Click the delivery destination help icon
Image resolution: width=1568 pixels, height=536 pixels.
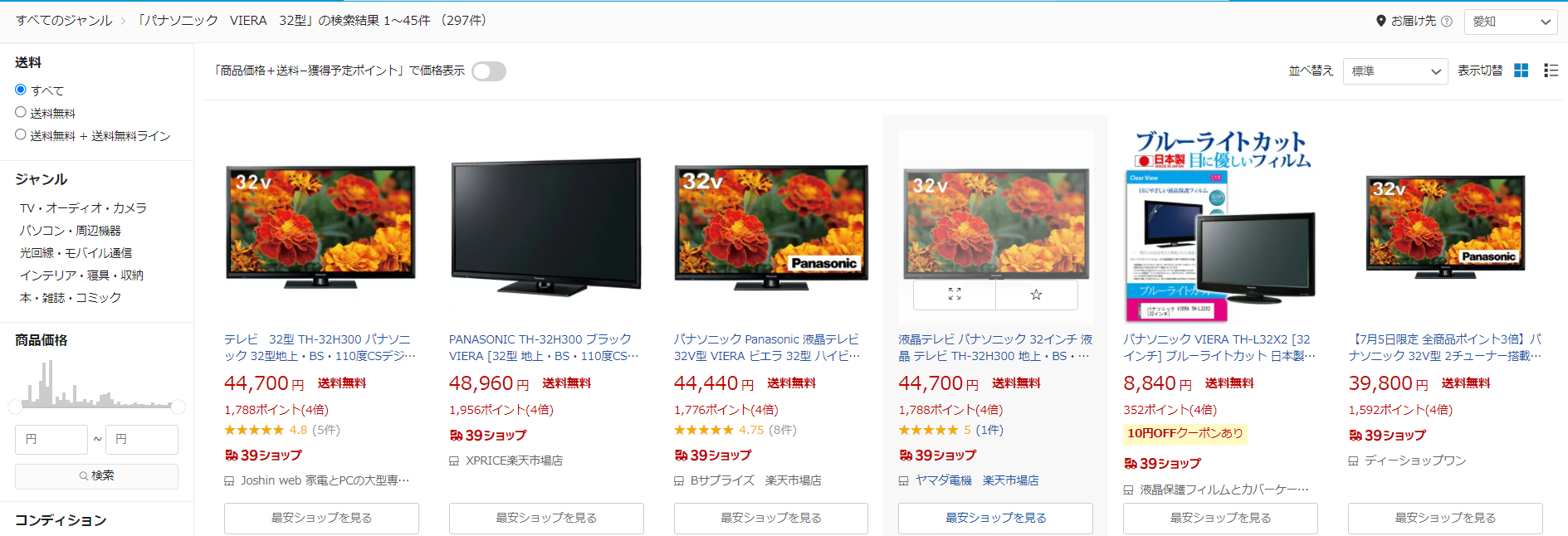coord(1447,22)
